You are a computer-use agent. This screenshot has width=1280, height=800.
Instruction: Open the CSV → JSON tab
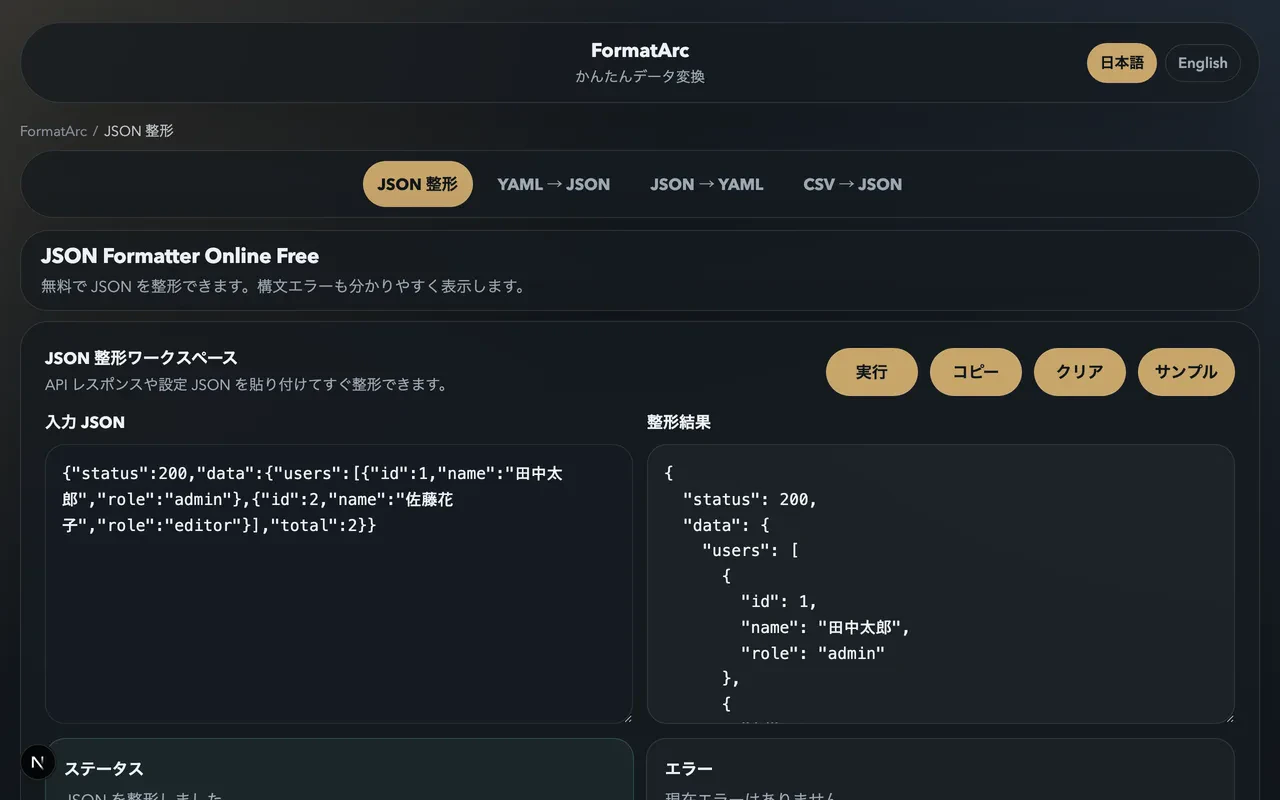pyautogui.click(x=853, y=184)
